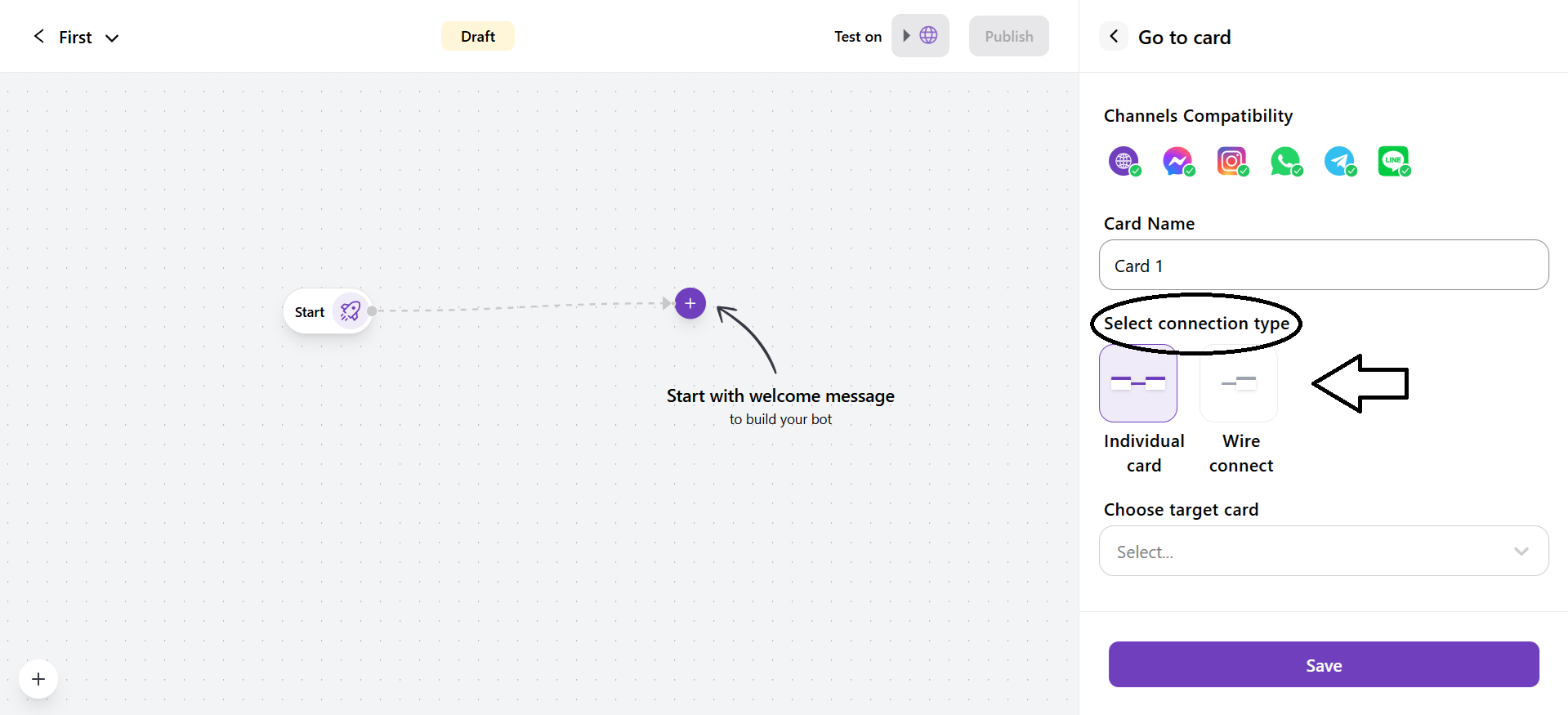Select Individual card connection type
Viewport: 1568px width, 715px height.
pos(1138,383)
